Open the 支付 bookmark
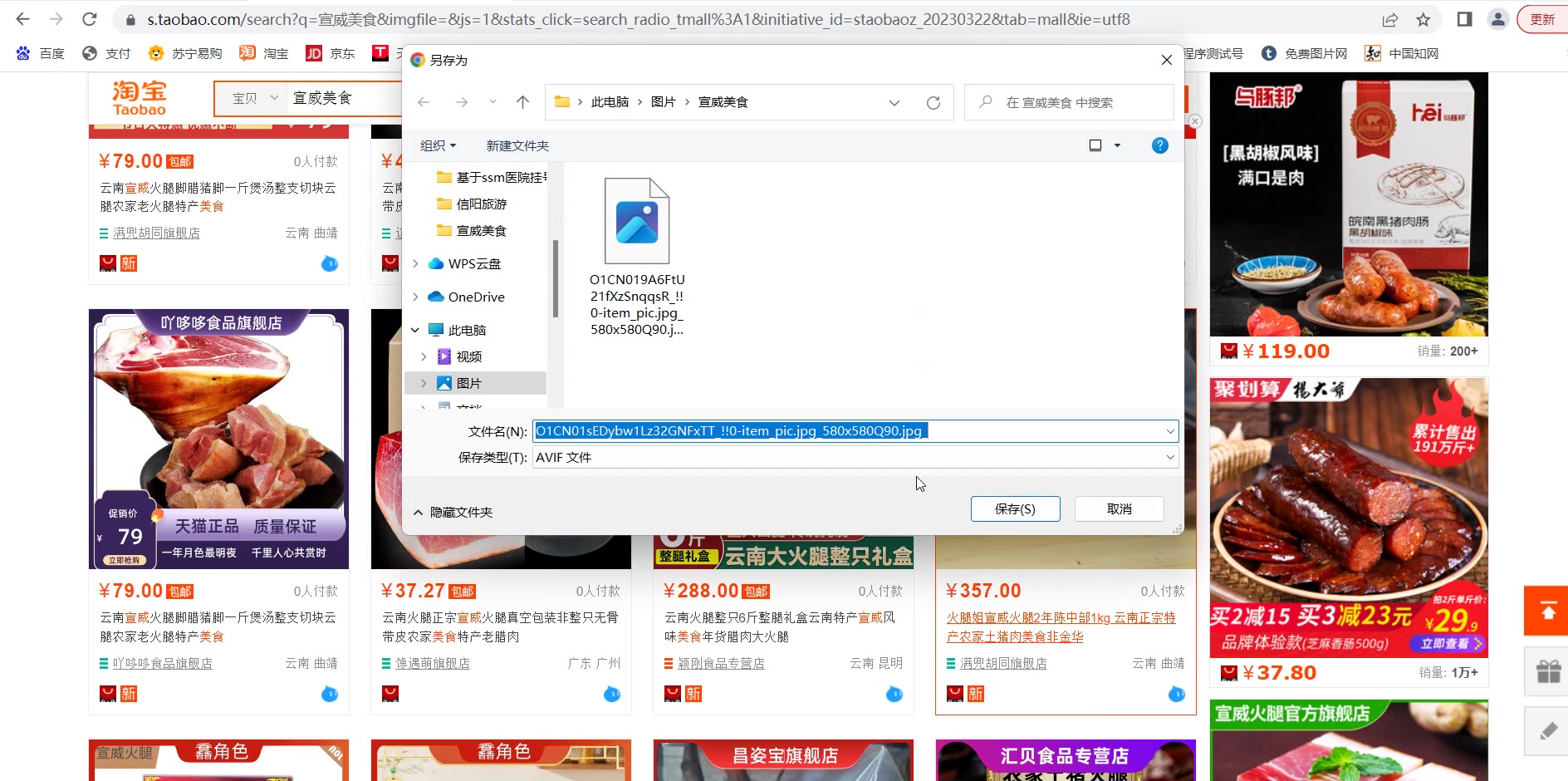Image resolution: width=1568 pixels, height=781 pixels. (106, 53)
